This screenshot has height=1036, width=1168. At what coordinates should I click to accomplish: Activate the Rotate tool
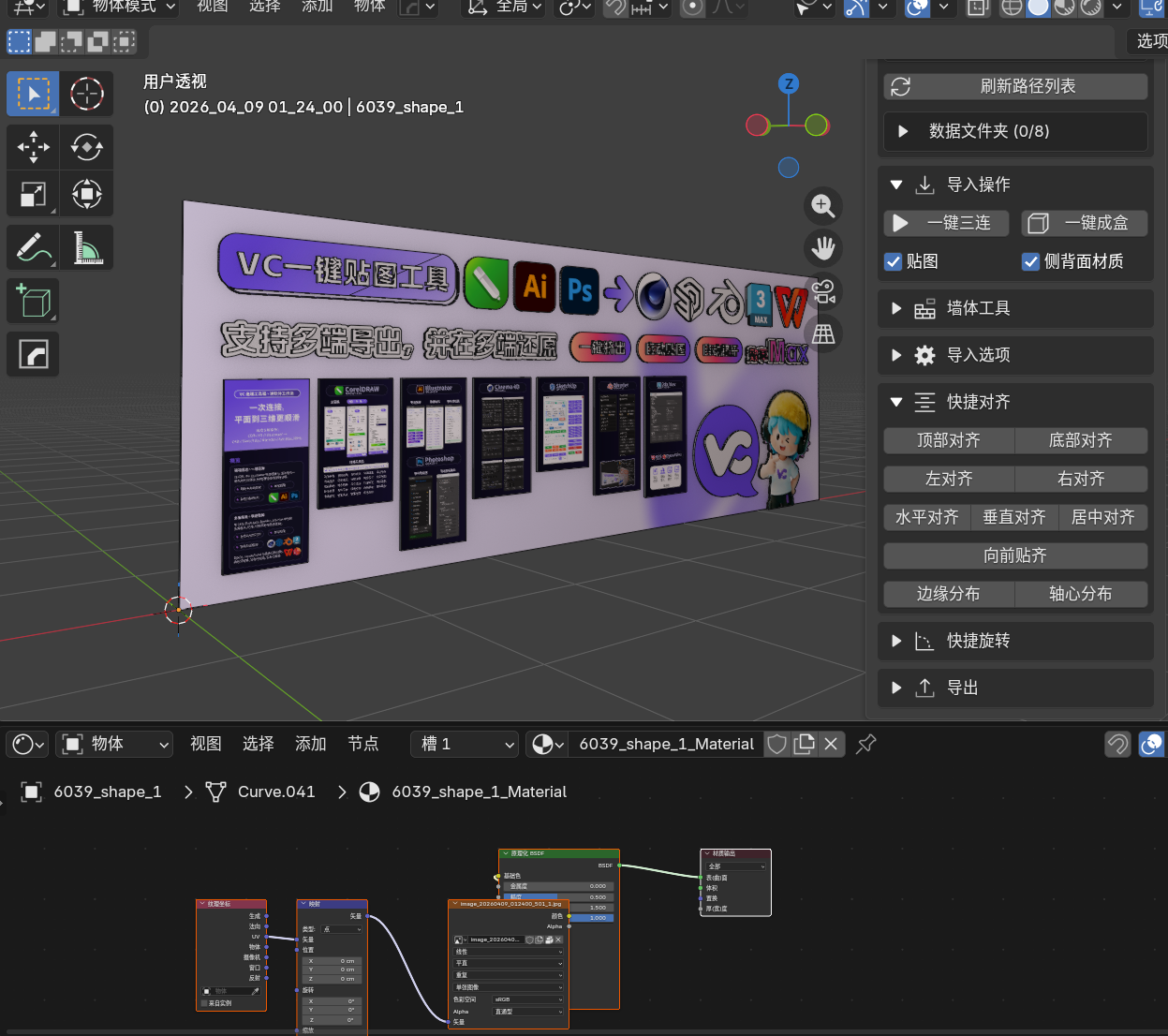[87, 147]
